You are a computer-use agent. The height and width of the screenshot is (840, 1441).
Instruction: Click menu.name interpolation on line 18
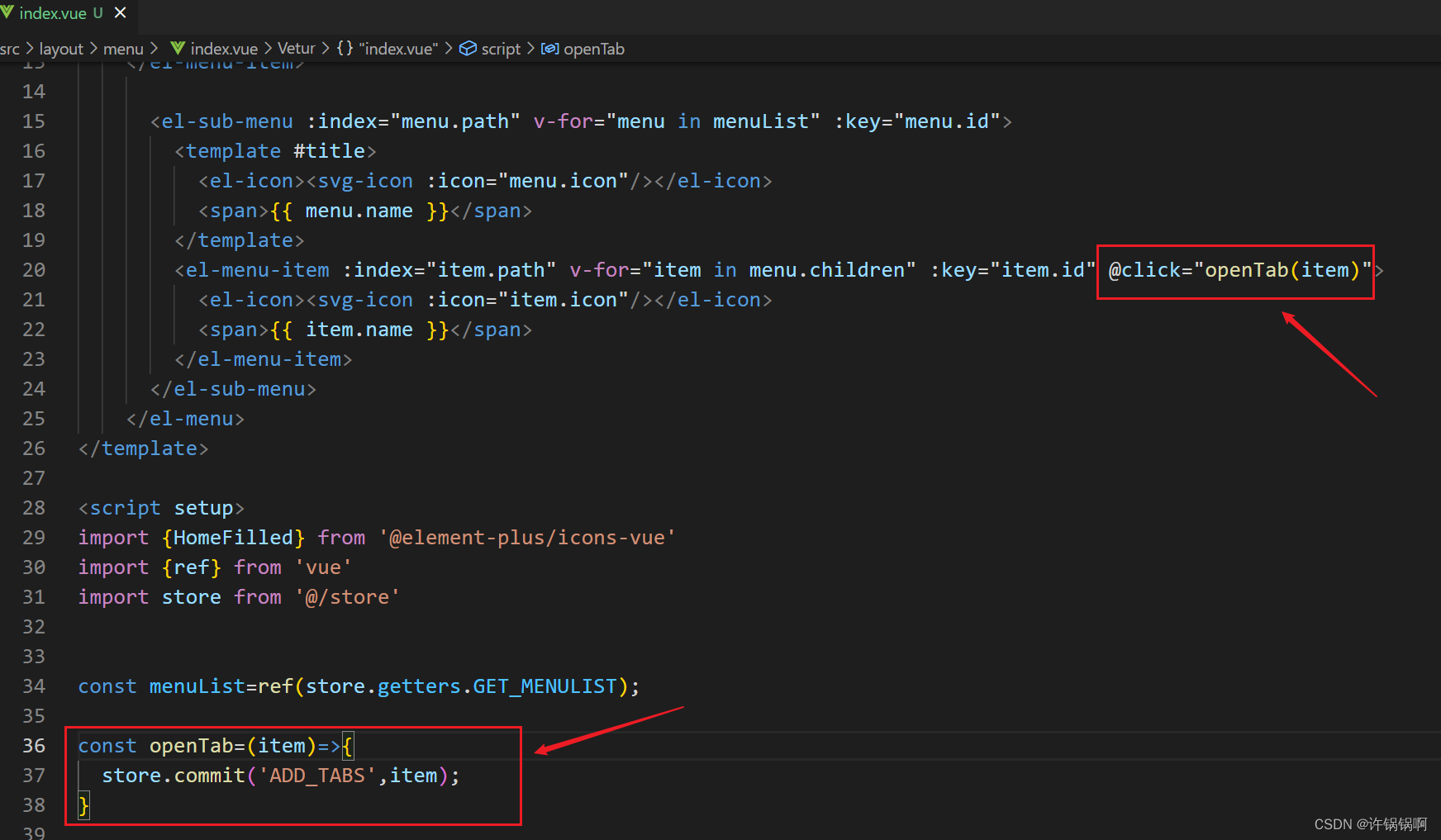[x=359, y=211]
